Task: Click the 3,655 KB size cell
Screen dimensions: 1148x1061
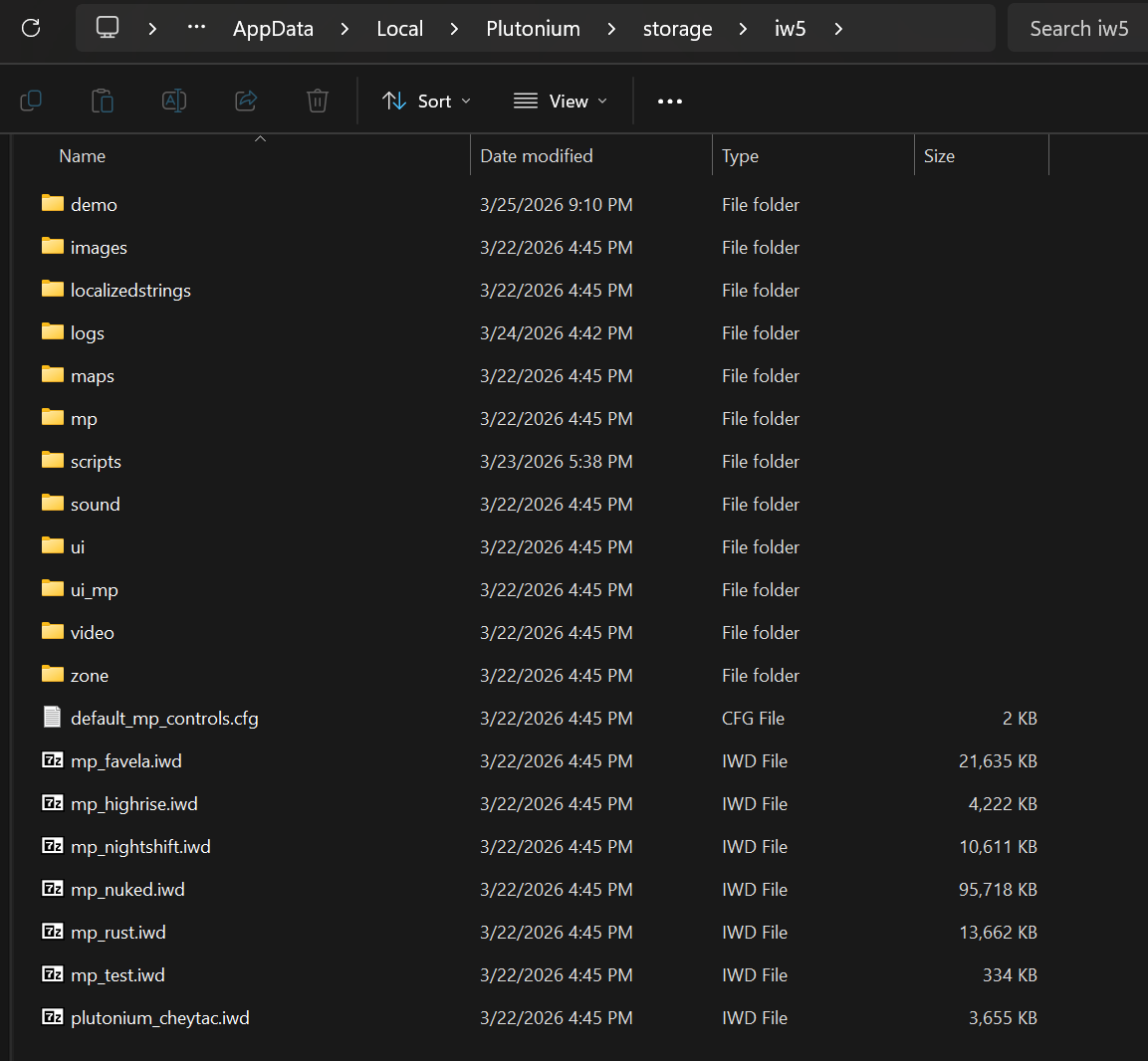Action: [1003, 1018]
